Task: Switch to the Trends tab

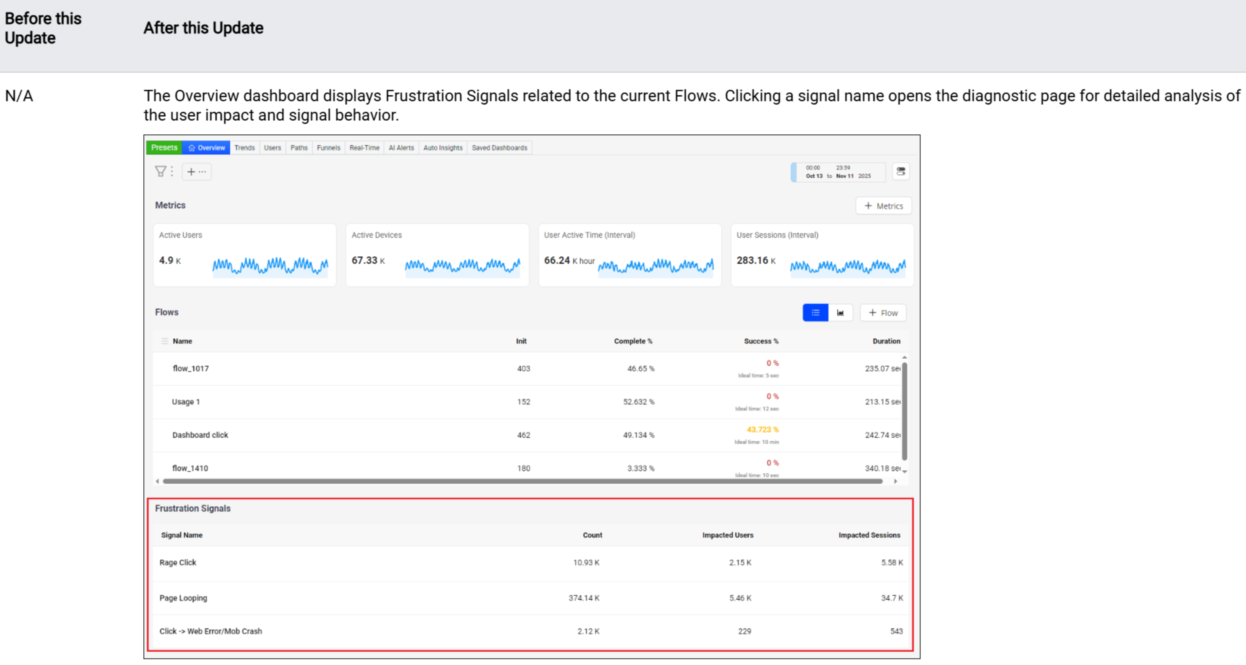Action: point(245,148)
